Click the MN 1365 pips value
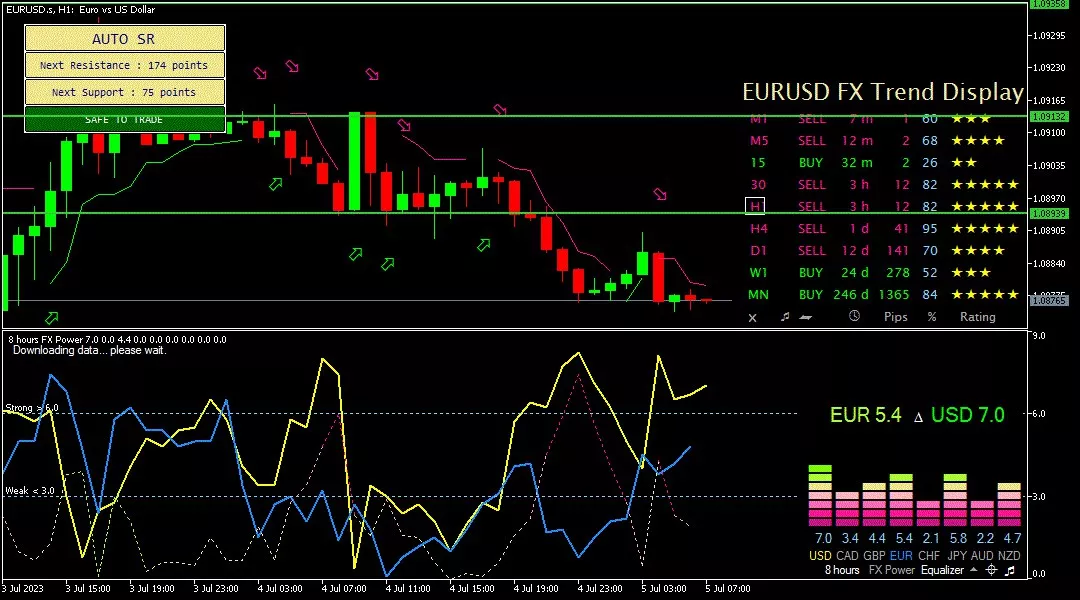The image size is (1080, 600). 894,295
